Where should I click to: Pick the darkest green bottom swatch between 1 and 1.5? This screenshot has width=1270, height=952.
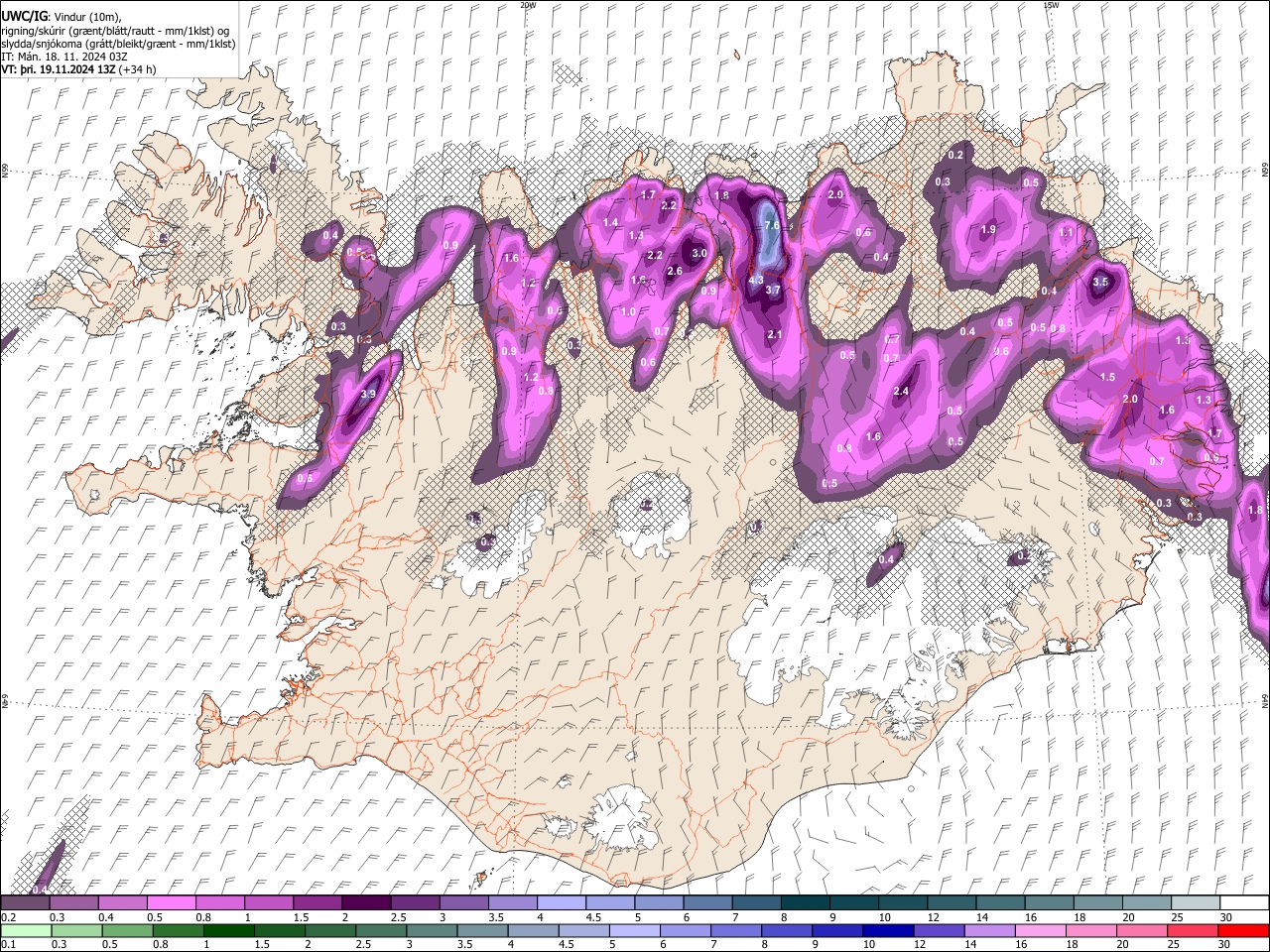pyautogui.click(x=229, y=930)
